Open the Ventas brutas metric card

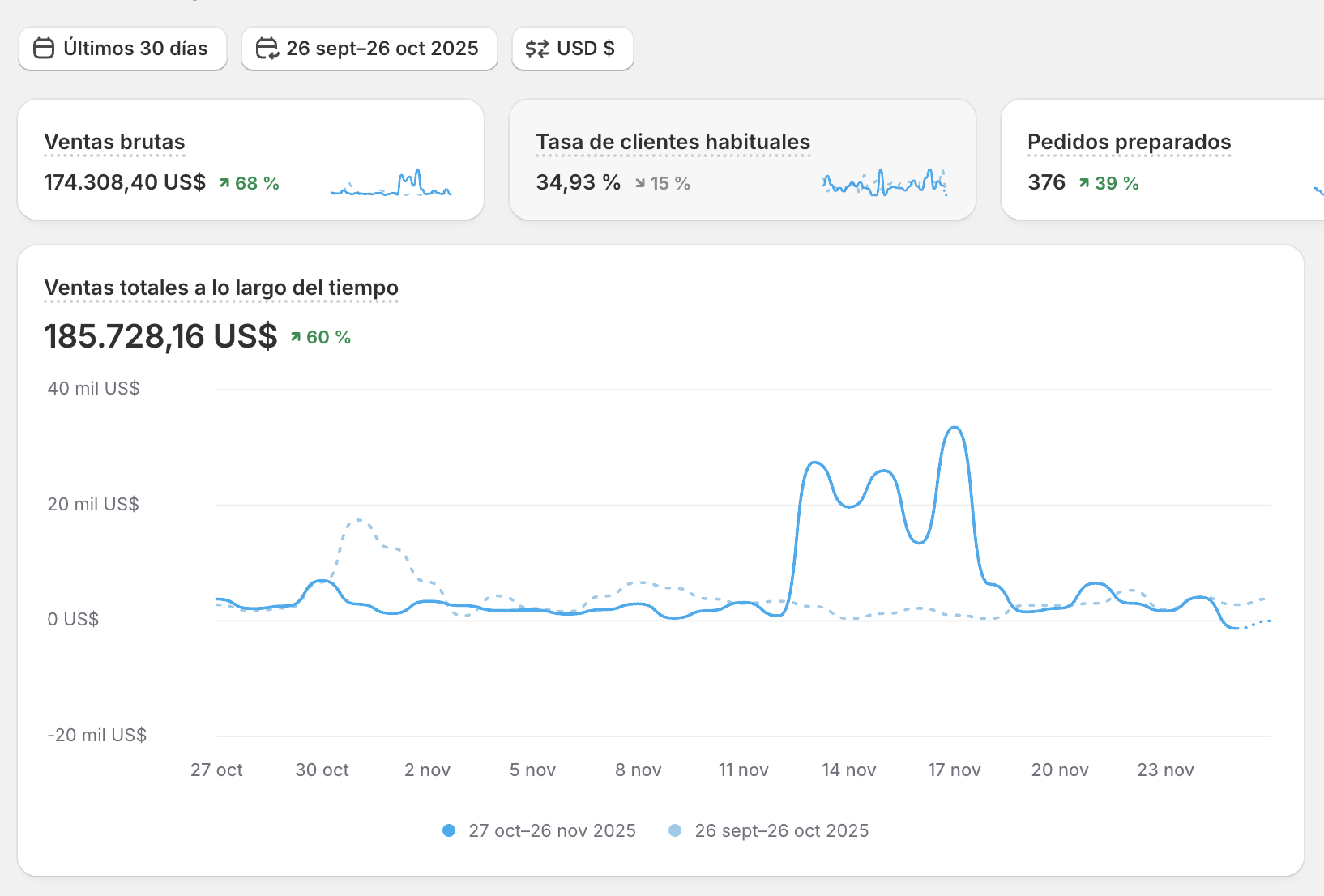point(251,160)
